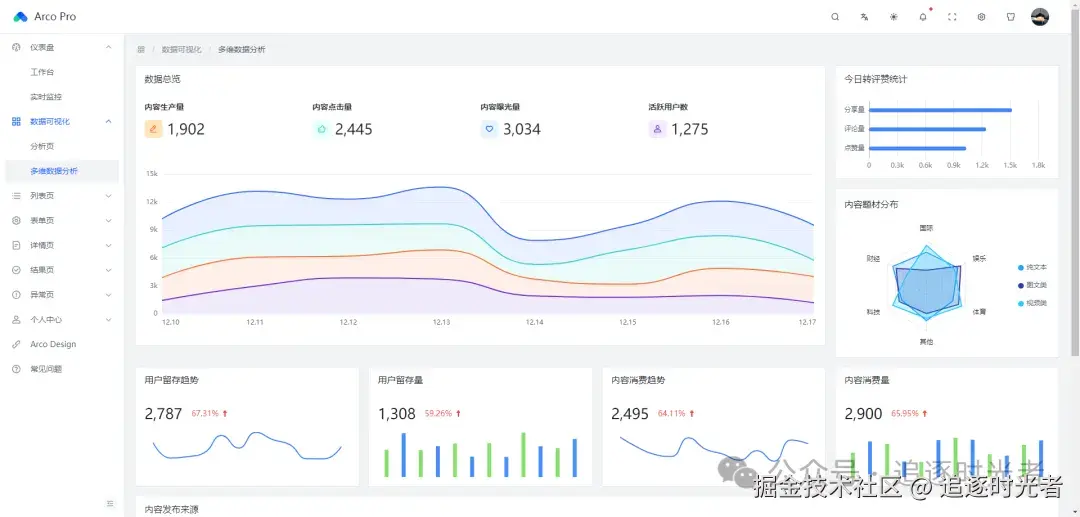
Task: Expand the 结果页 chevron
Action: coord(108,270)
